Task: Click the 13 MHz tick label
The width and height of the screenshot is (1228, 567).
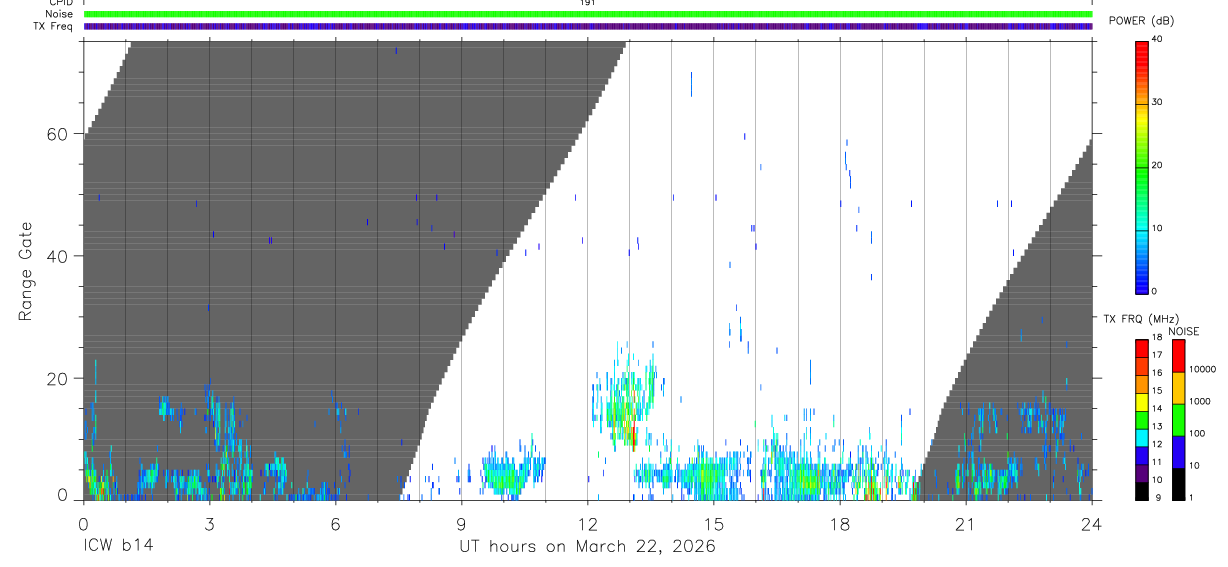Action: (1156, 427)
